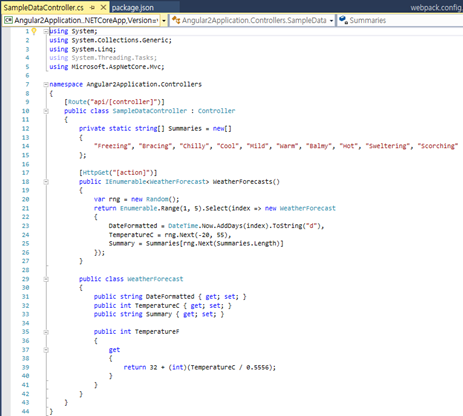The width and height of the screenshot is (463, 416).
Task: Click using System.Threading.Tasks on line 4
Action: click(x=103, y=58)
